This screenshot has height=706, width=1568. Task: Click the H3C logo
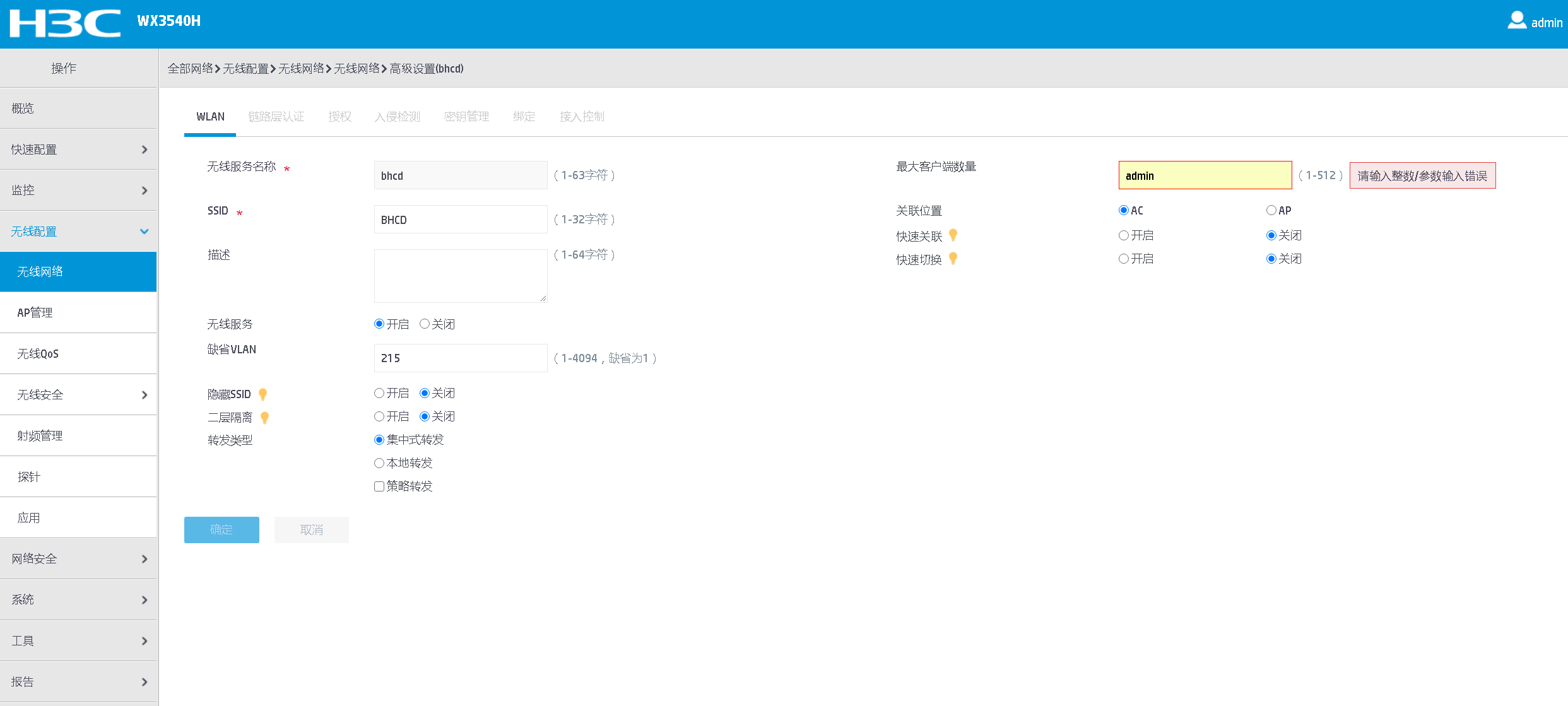[65, 23]
